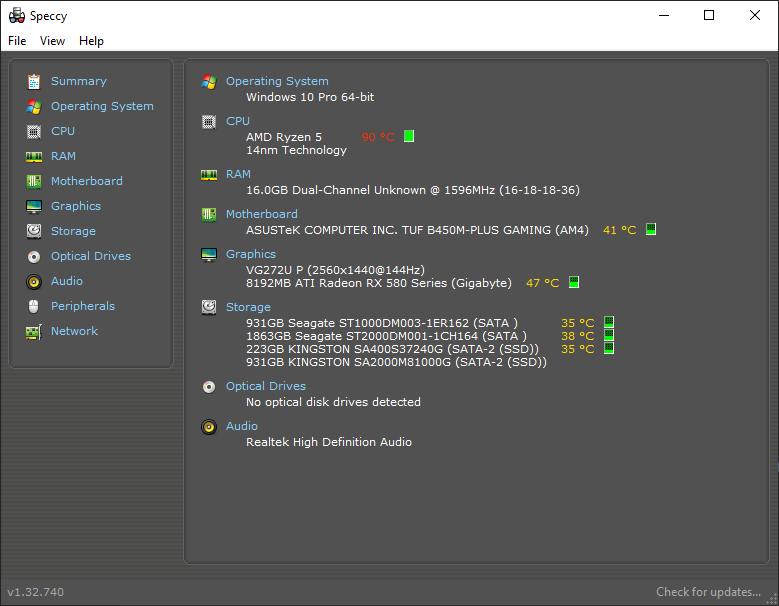
Task: Click the Peripherals mouse icon in sidebar
Action: pos(34,306)
